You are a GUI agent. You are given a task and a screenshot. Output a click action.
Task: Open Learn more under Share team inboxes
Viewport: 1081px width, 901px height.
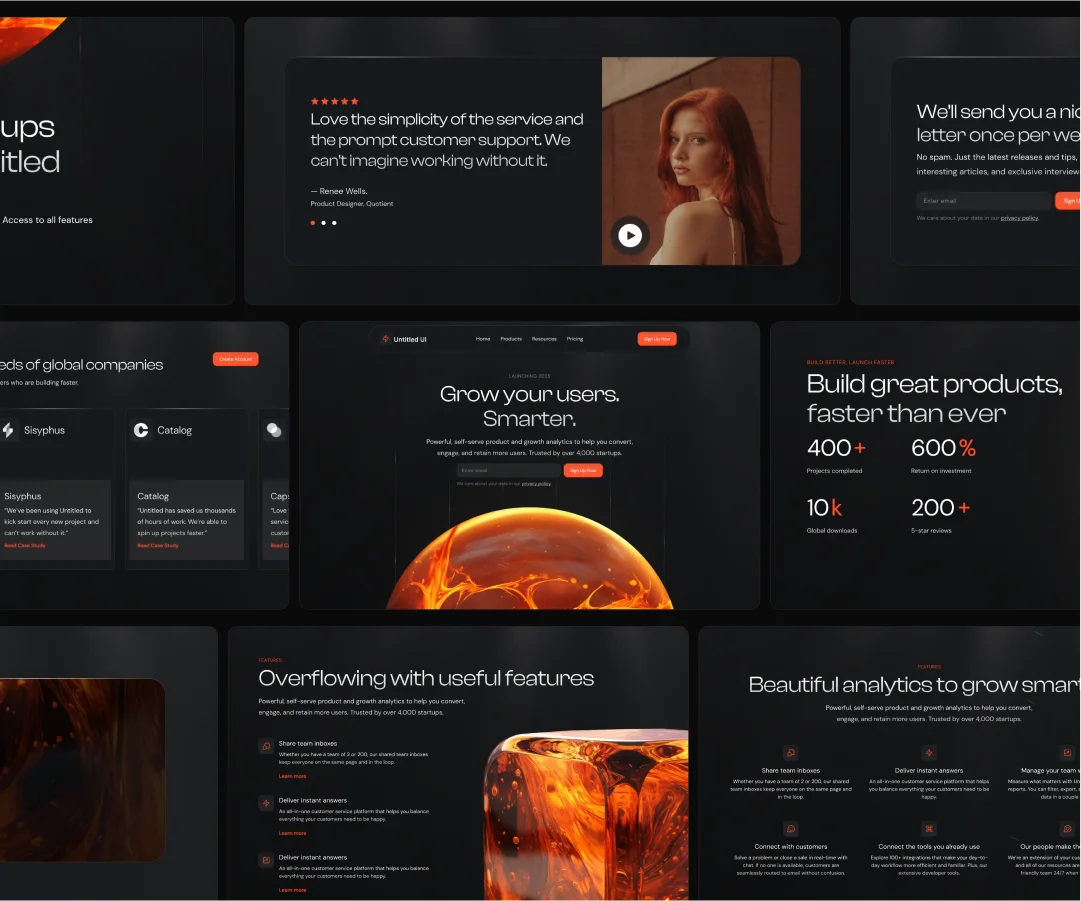[292, 776]
